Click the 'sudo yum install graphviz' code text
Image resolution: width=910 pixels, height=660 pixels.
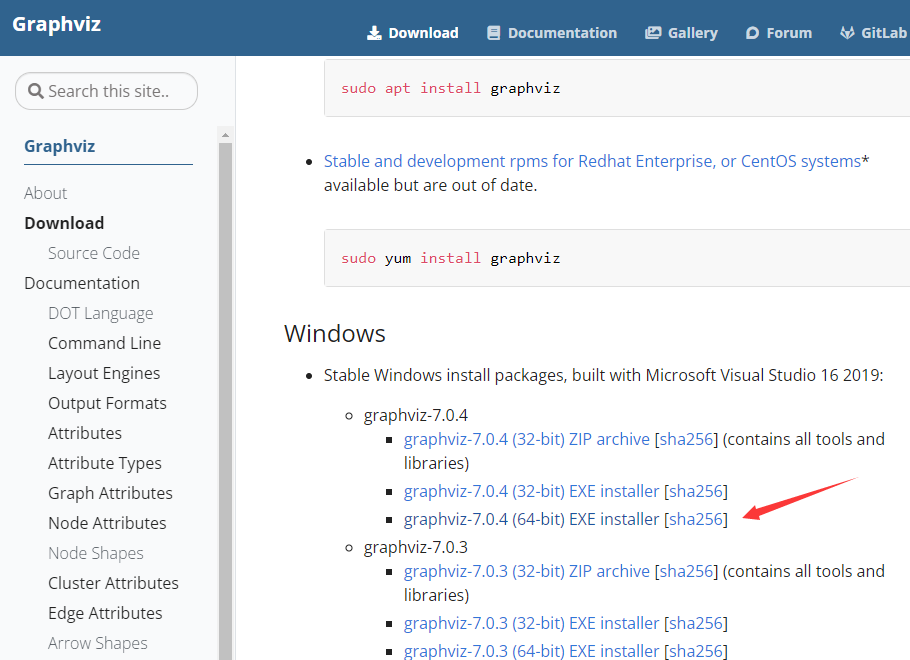coord(450,258)
